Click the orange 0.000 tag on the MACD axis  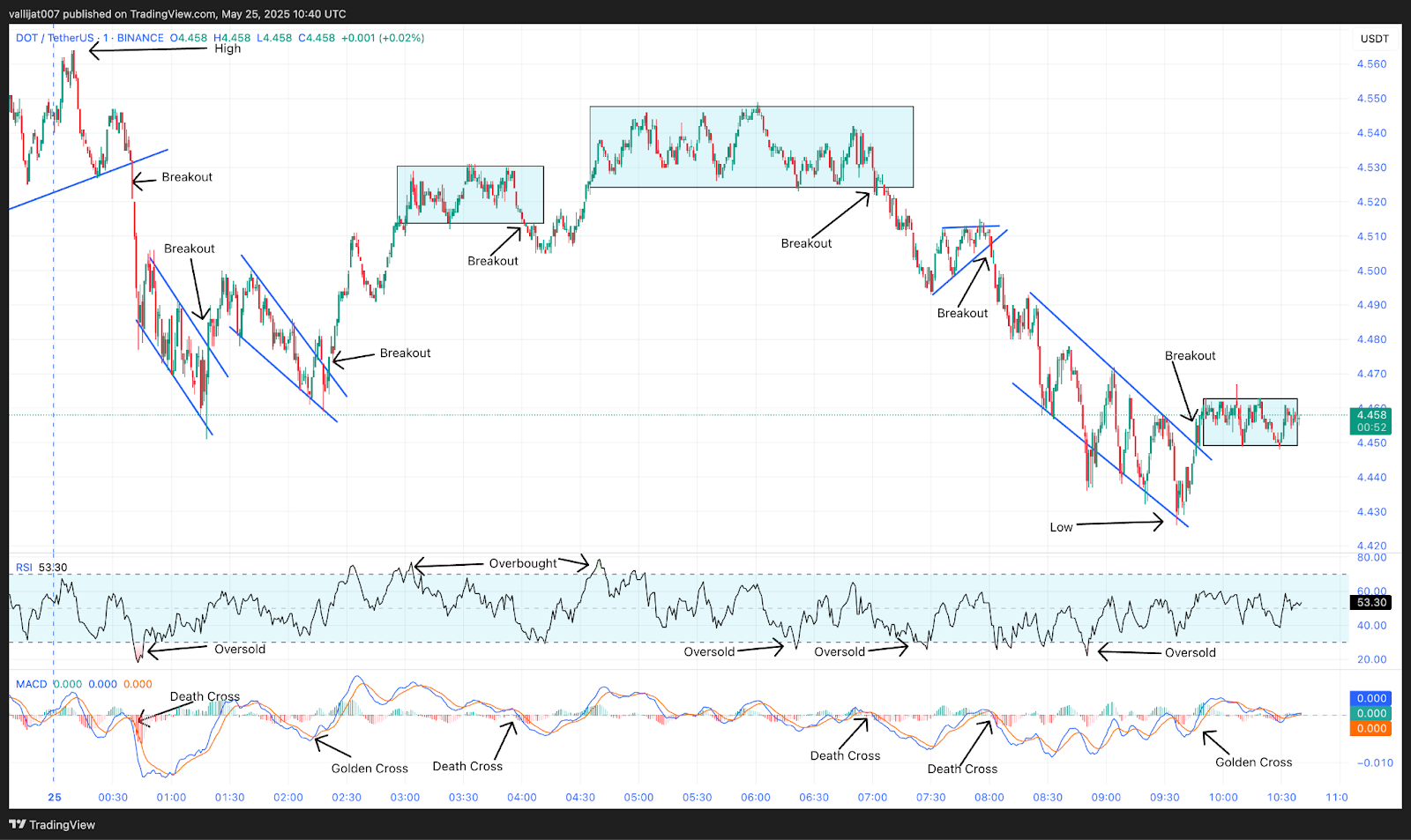(x=1371, y=728)
